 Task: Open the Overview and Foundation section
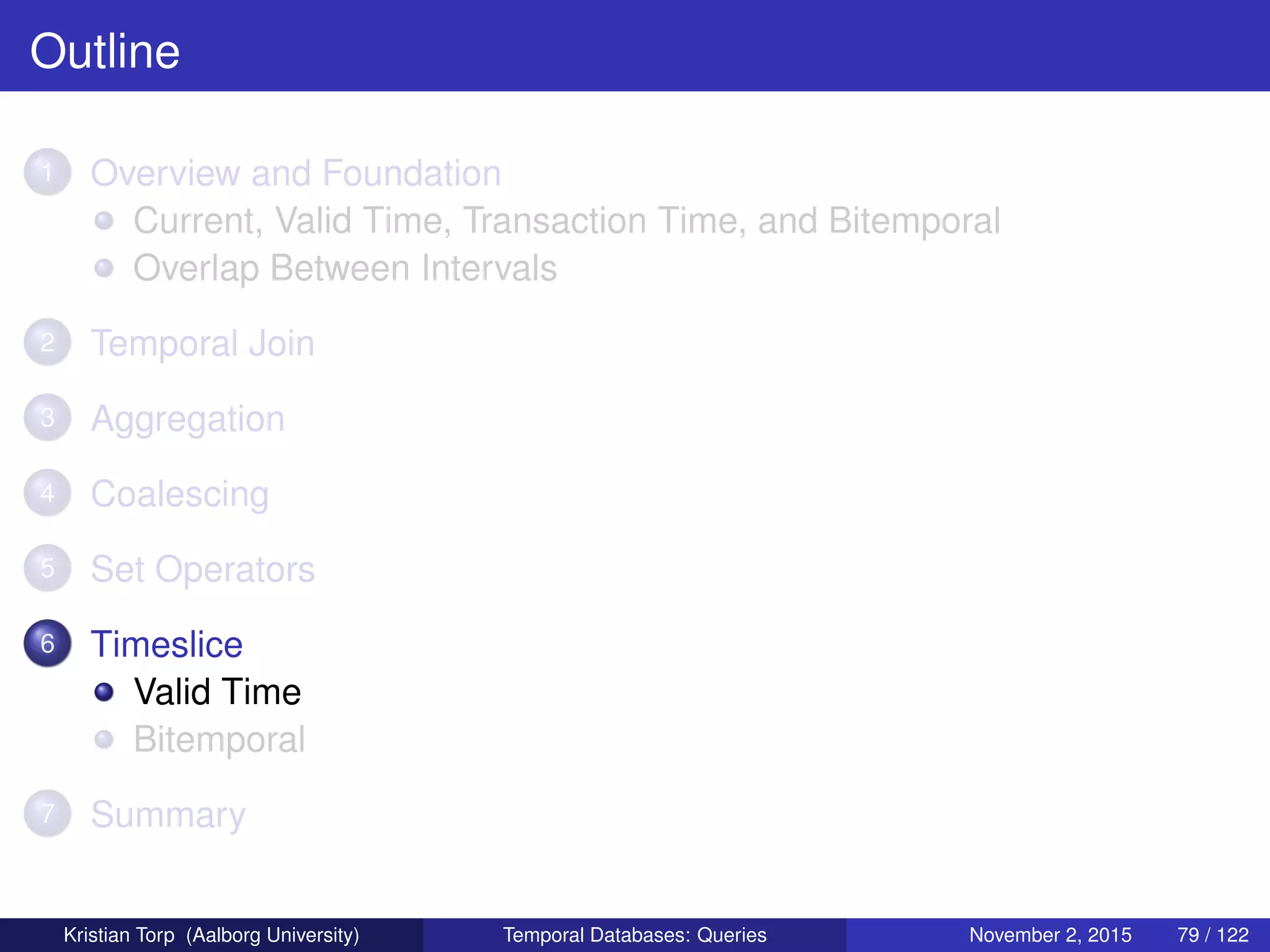(296, 173)
